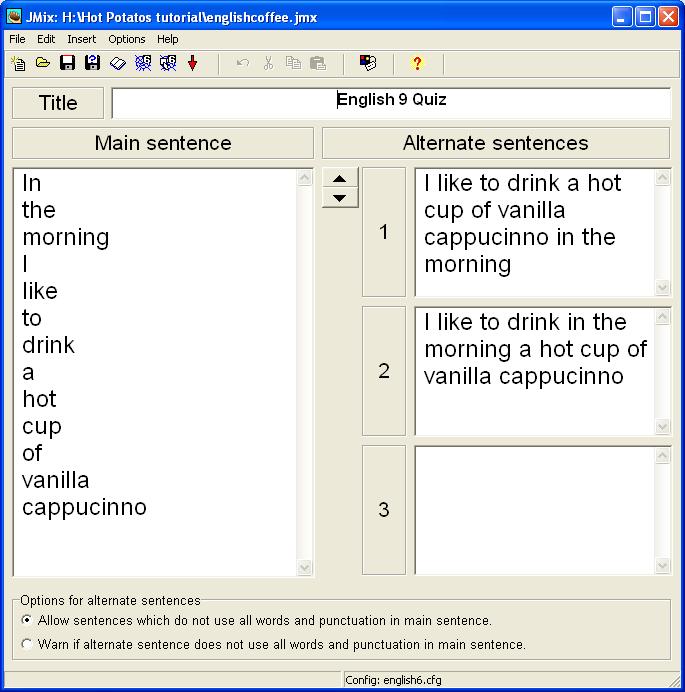The image size is (685, 692).
Task: Click the Save floppy disk icon
Action: pos(67,63)
